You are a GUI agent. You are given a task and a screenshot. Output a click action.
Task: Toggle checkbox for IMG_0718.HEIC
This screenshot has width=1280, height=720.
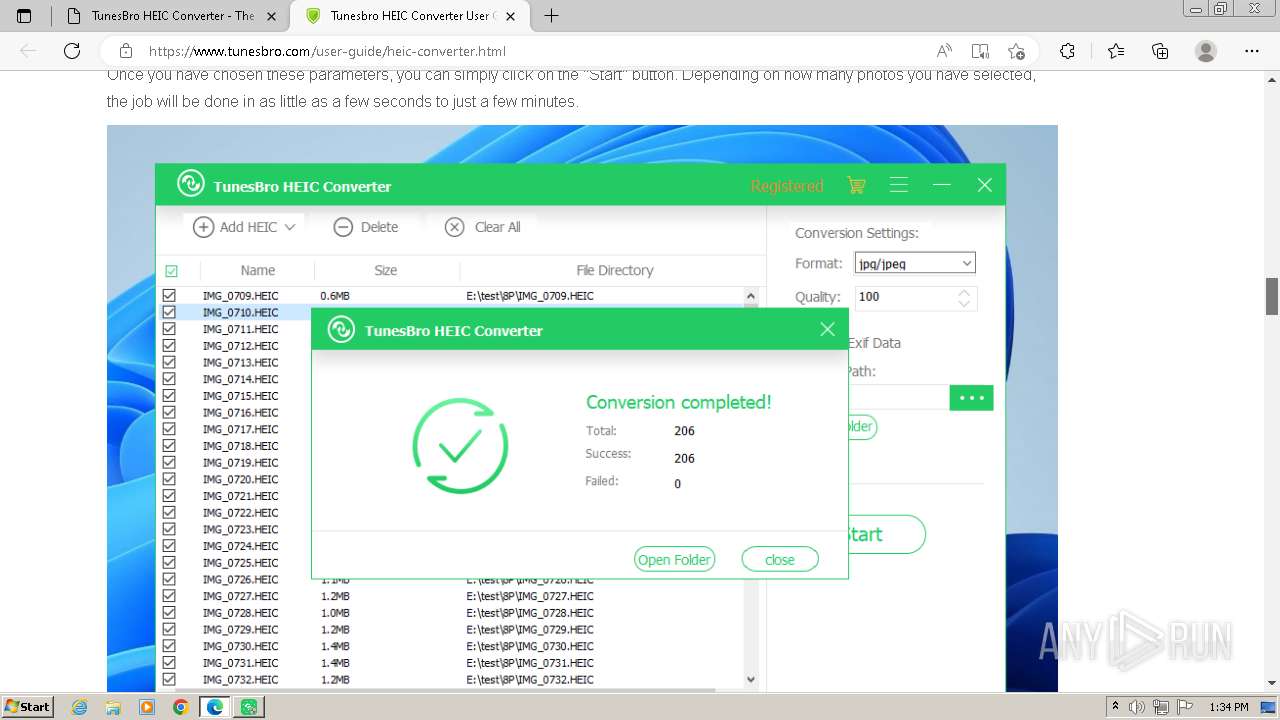tap(169, 445)
